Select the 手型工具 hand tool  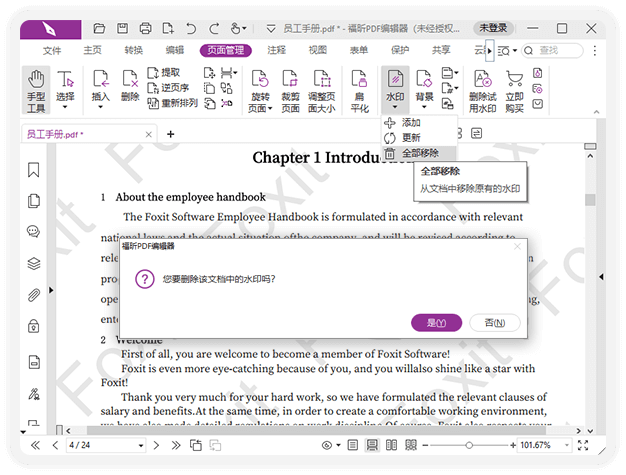36,91
